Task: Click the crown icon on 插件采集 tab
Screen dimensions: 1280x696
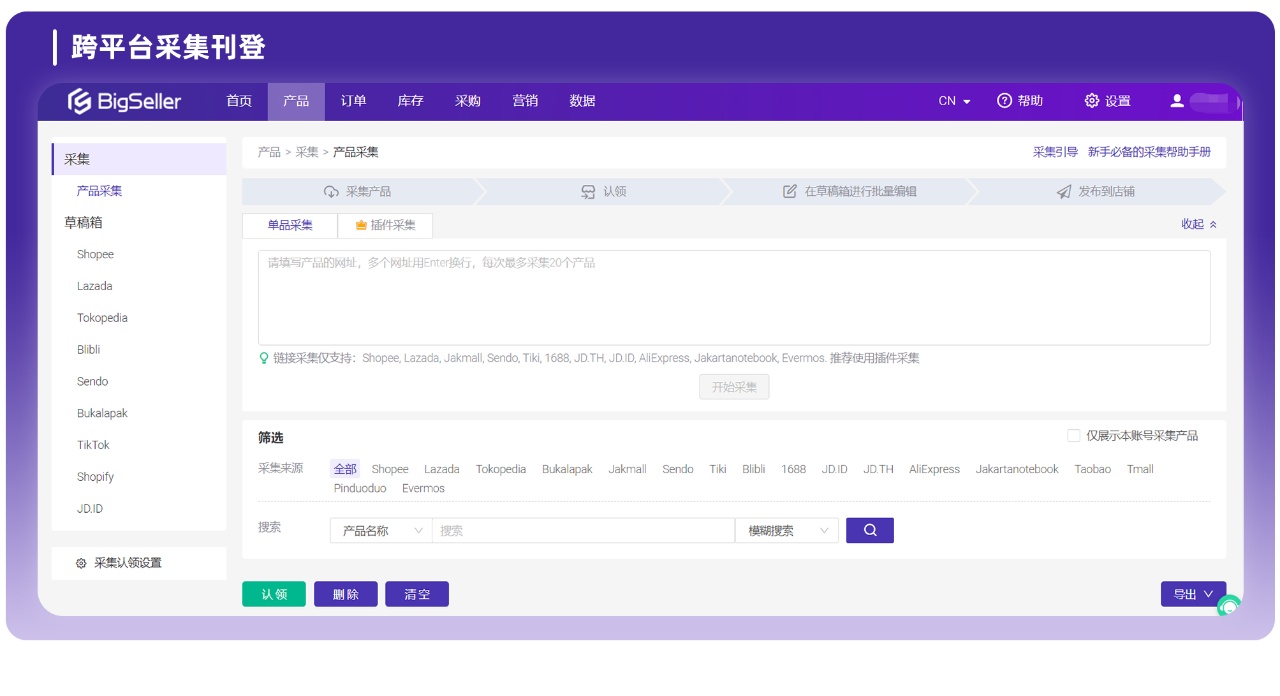Action: pos(360,225)
